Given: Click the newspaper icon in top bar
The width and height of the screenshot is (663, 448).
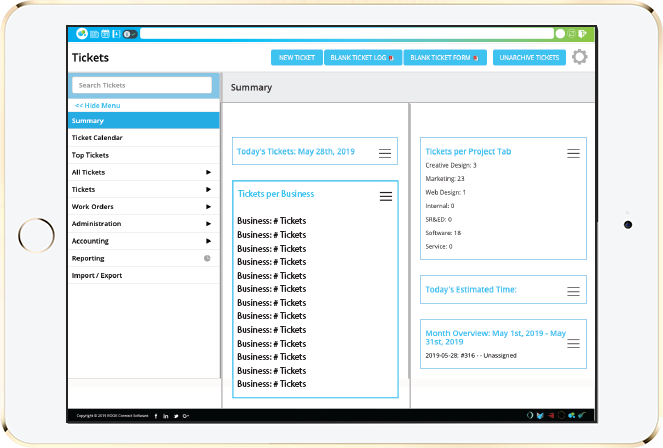Looking at the screenshot, I should point(94,34).
